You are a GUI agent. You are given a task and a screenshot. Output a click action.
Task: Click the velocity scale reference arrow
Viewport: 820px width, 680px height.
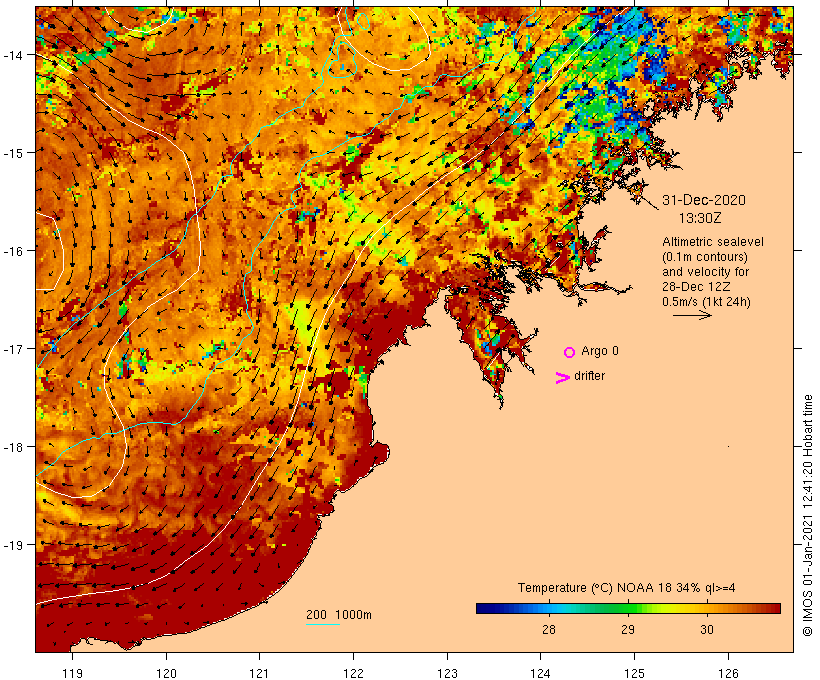click(692, 315)
